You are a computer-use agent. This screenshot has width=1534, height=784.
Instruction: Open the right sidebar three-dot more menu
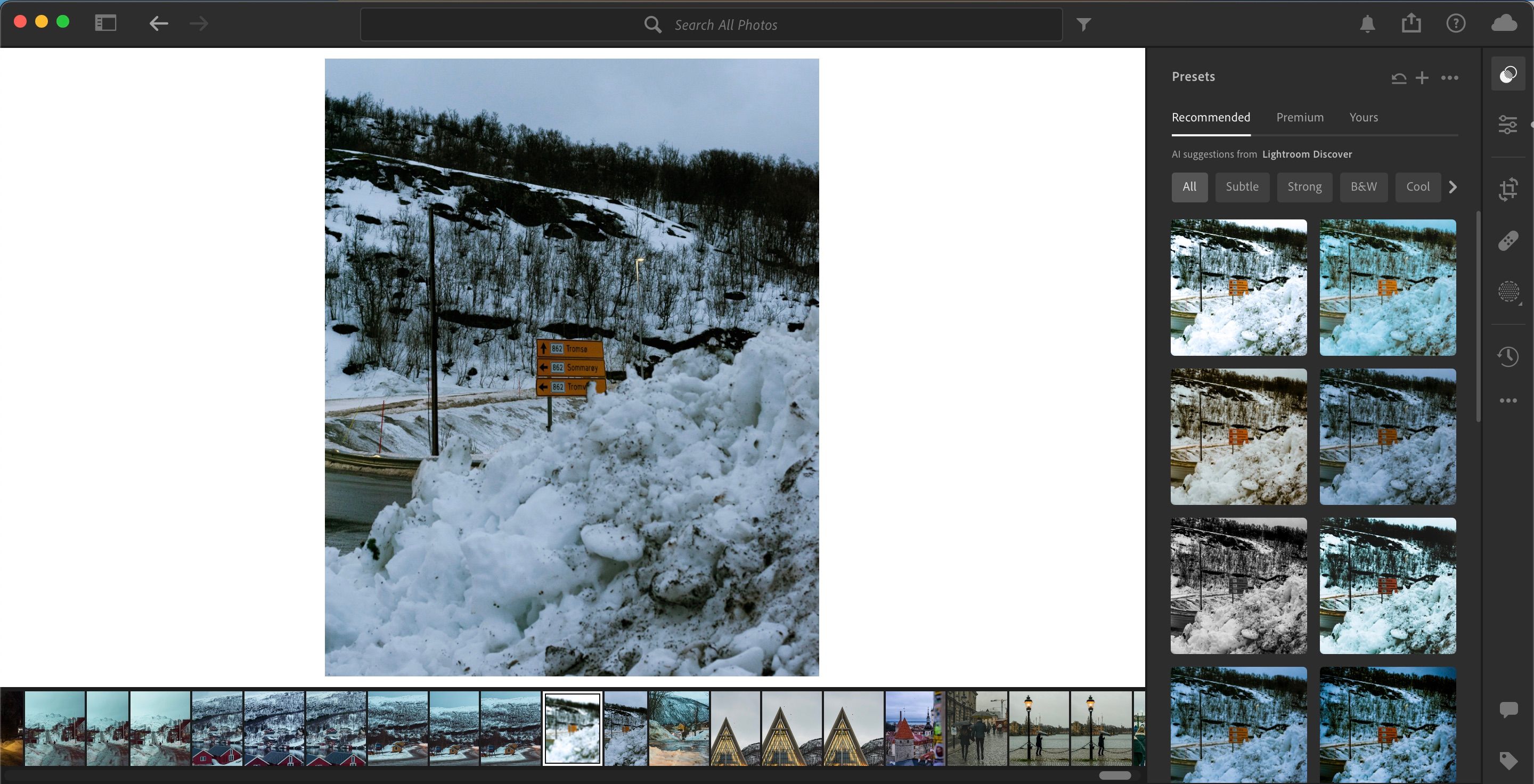pos(1508,401)
